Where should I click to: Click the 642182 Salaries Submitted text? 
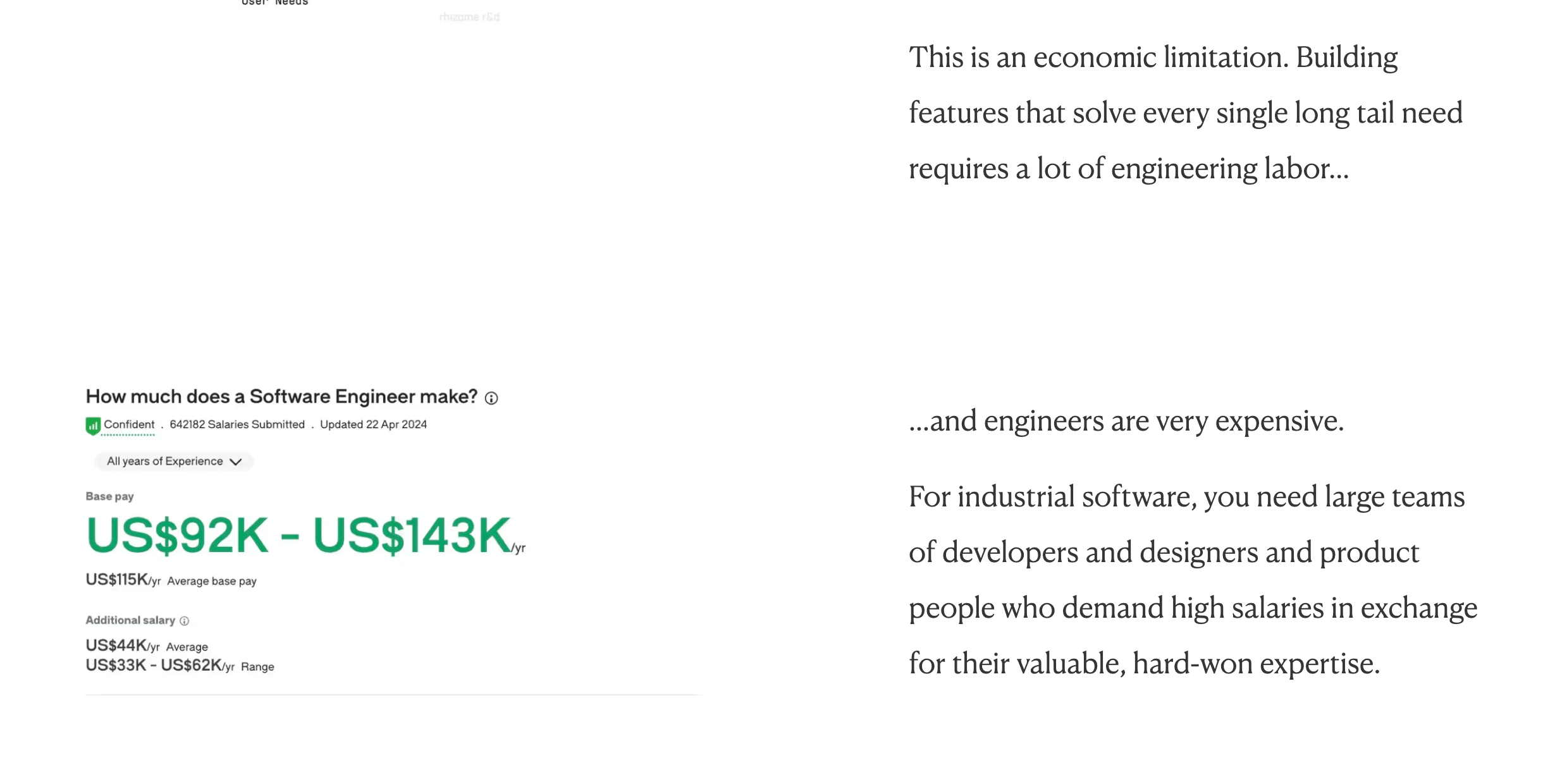pos(237,425)
